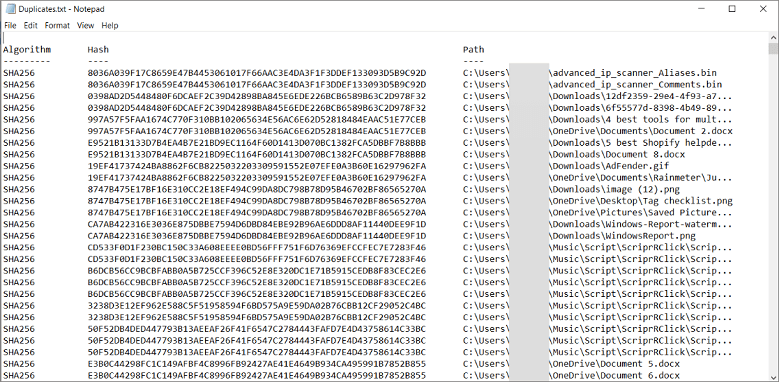The image size is (779, 382).
Task: Click the Algorithm column header text
Action: [x=27, y=50]
